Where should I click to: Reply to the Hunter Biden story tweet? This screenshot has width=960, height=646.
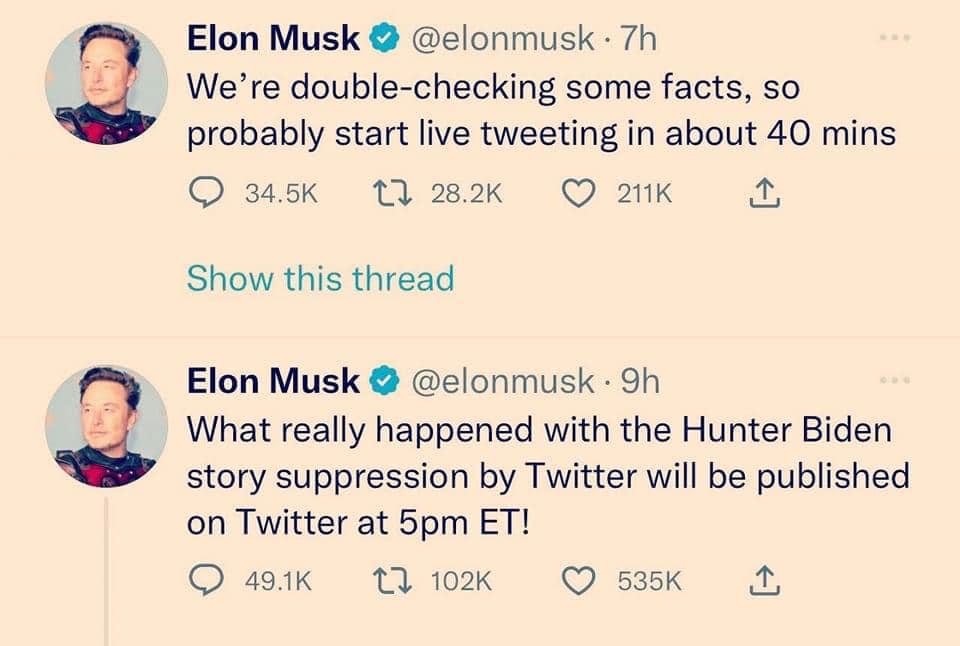coord(207,580)
